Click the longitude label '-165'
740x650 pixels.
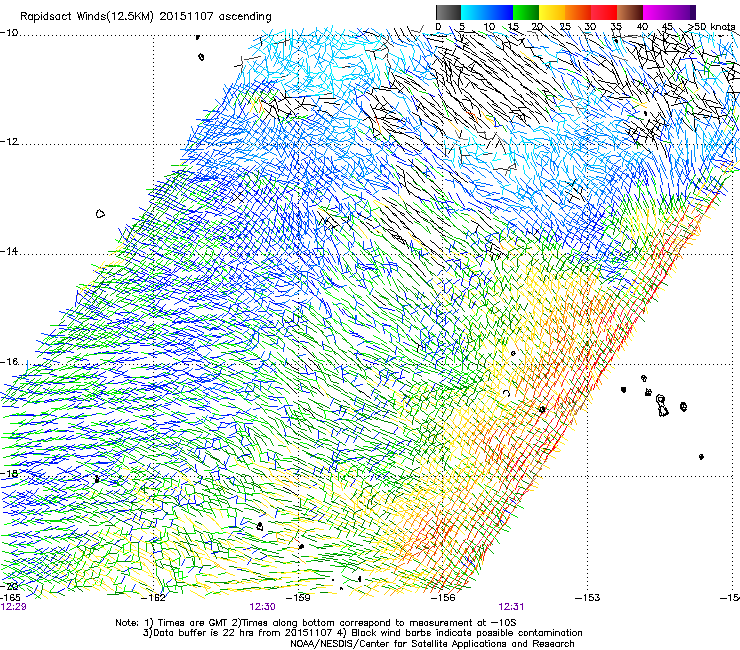coord(10,598)
